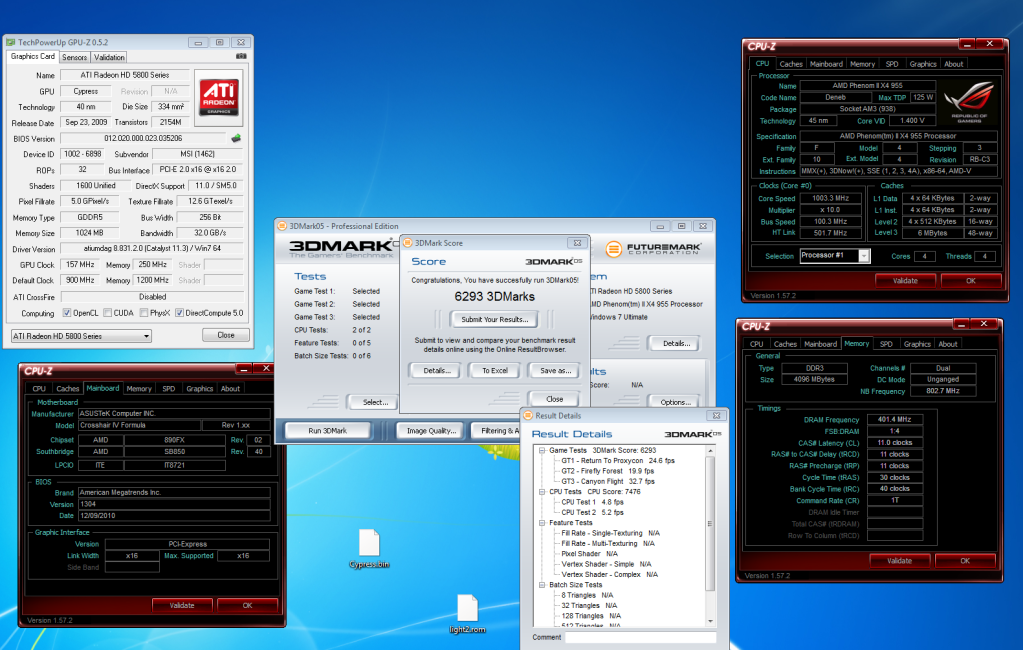This screenshot has width=1023, height=650.
Task: Click the BIOS save chip icon in GPU-Z
Action: [236, 139]
